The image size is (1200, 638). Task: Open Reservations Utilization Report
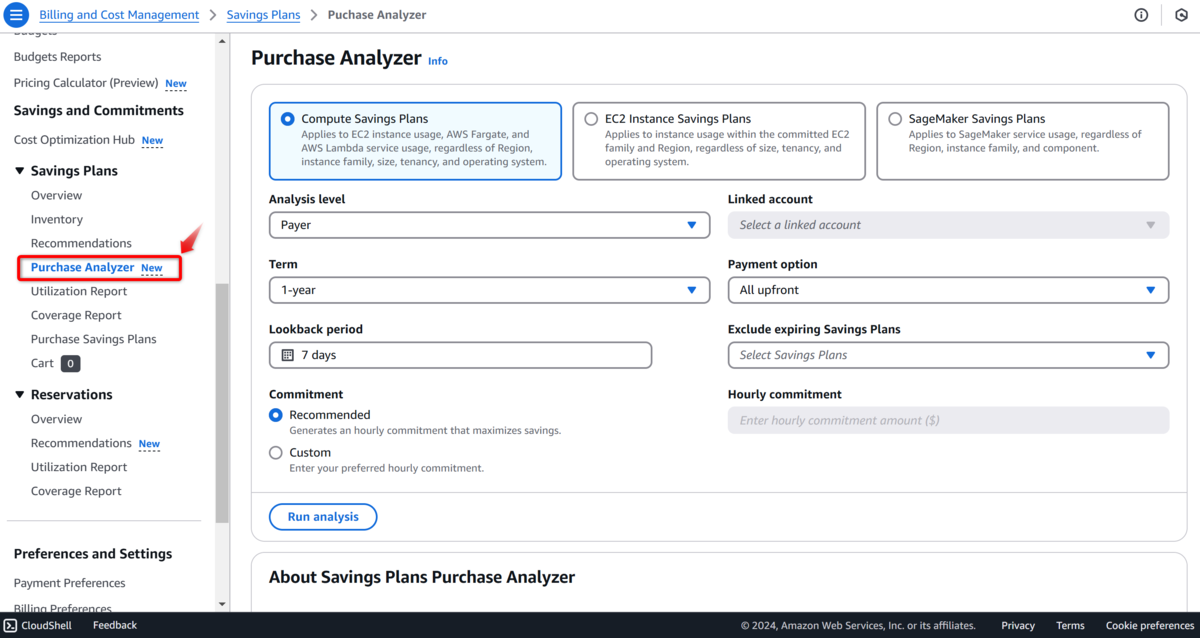[79, 467]
